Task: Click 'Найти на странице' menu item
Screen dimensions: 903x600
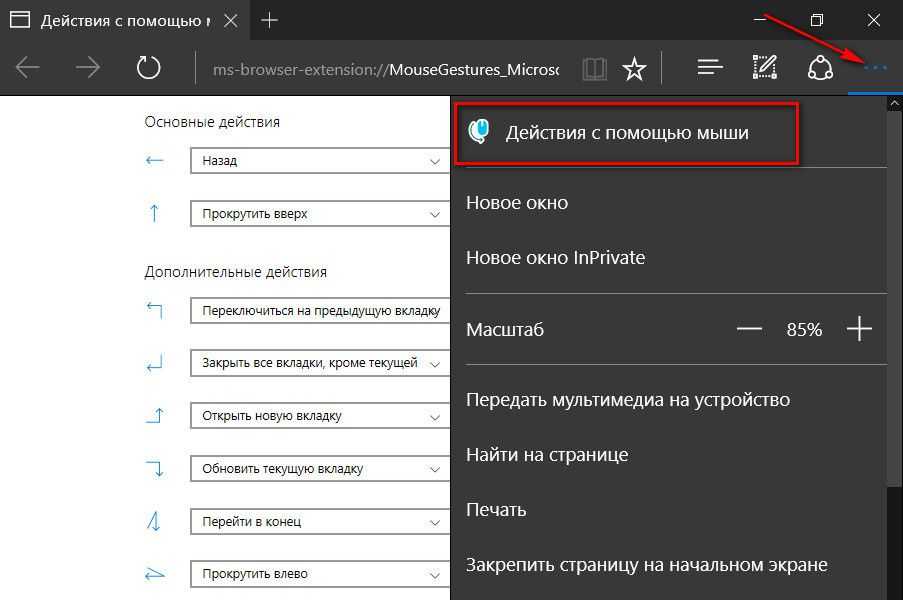Action: 547,454
